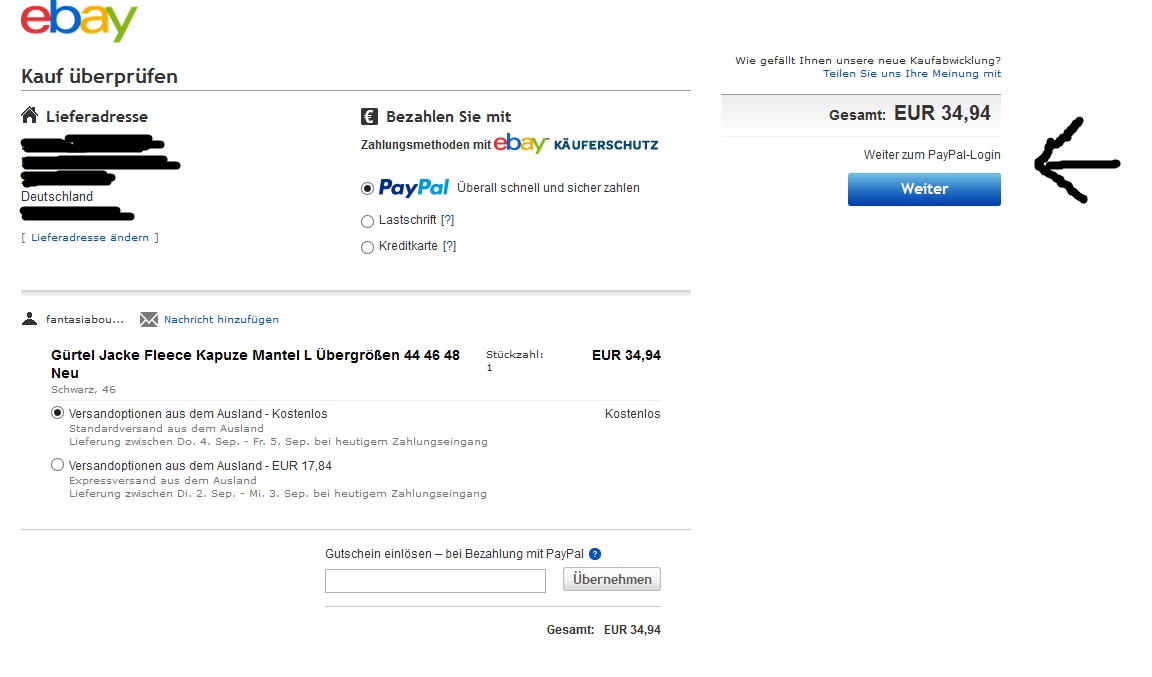Click the euro icon beside Bezahlen Sie mit

tap(369, 116)
